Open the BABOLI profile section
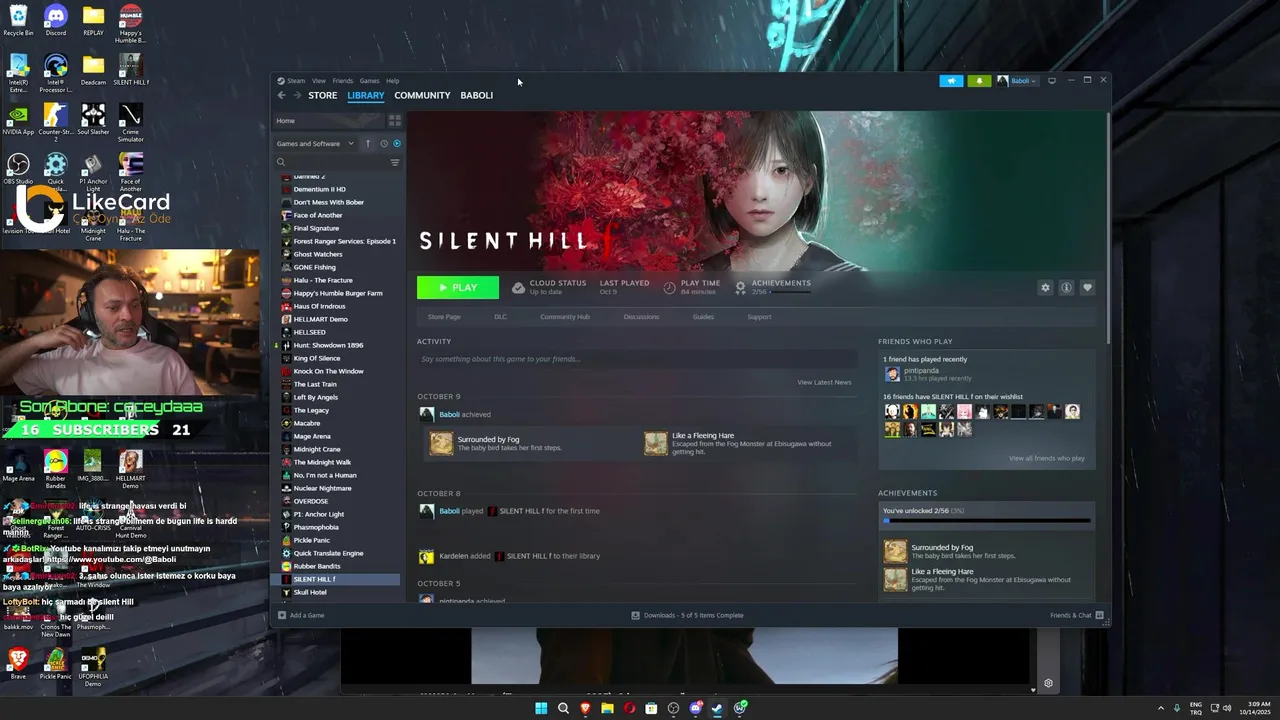The width and height of the screenshot is (1280, 720). point(477,95)
